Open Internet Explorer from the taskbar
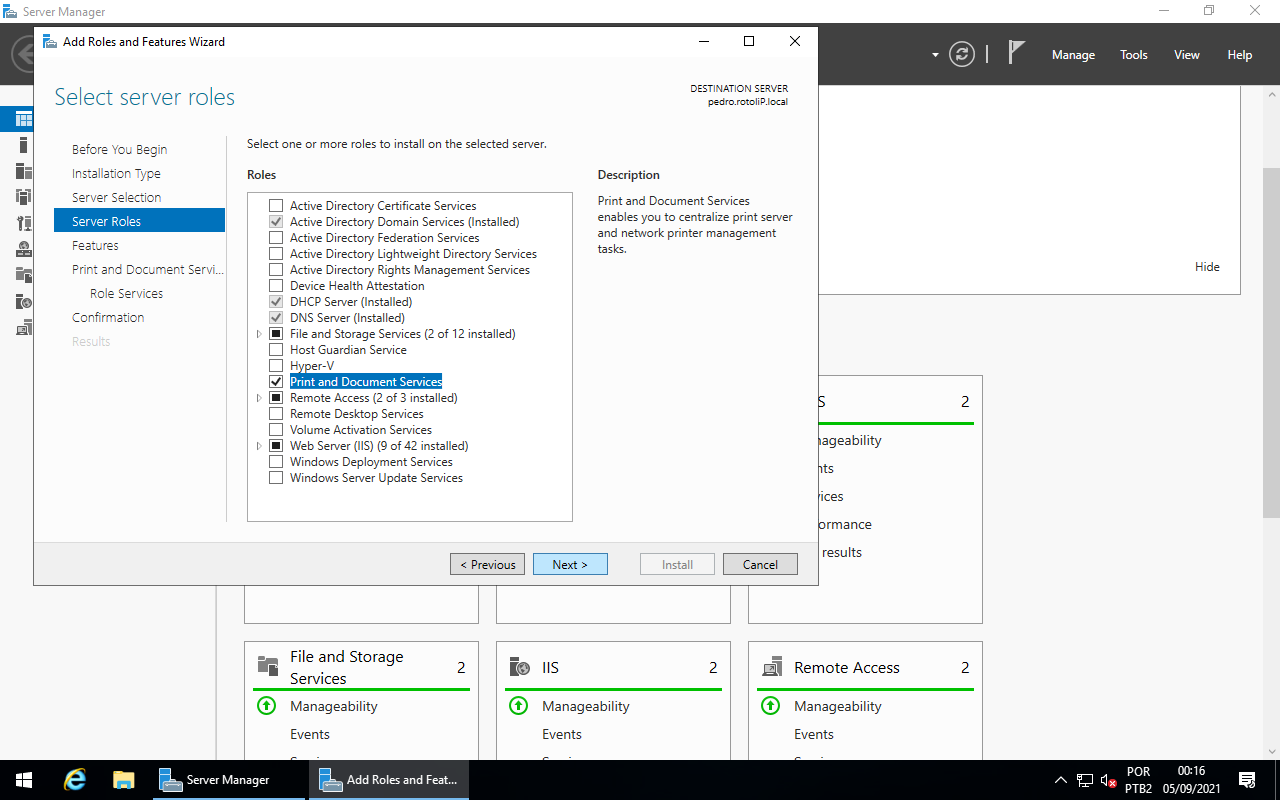Image resolution: width=1280 pixels, height=800 pixels. click(74, 780)
